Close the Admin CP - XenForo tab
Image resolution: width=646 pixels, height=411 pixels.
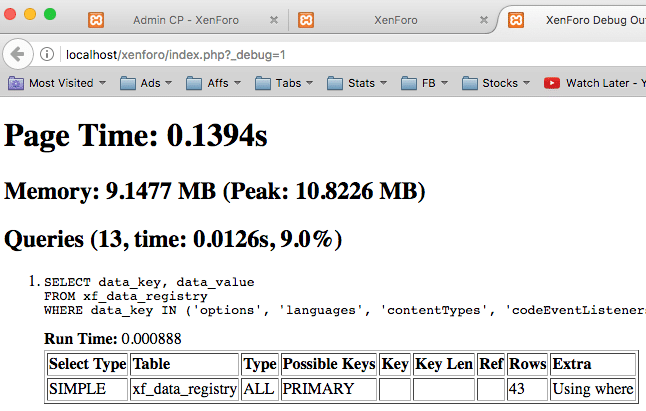274,20
